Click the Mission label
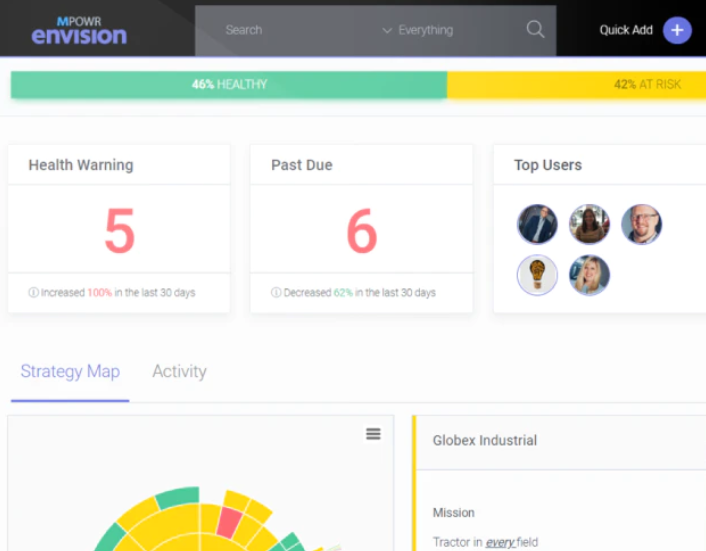Image resolution: width=706 pixels, height=551 pixels. 453,513
